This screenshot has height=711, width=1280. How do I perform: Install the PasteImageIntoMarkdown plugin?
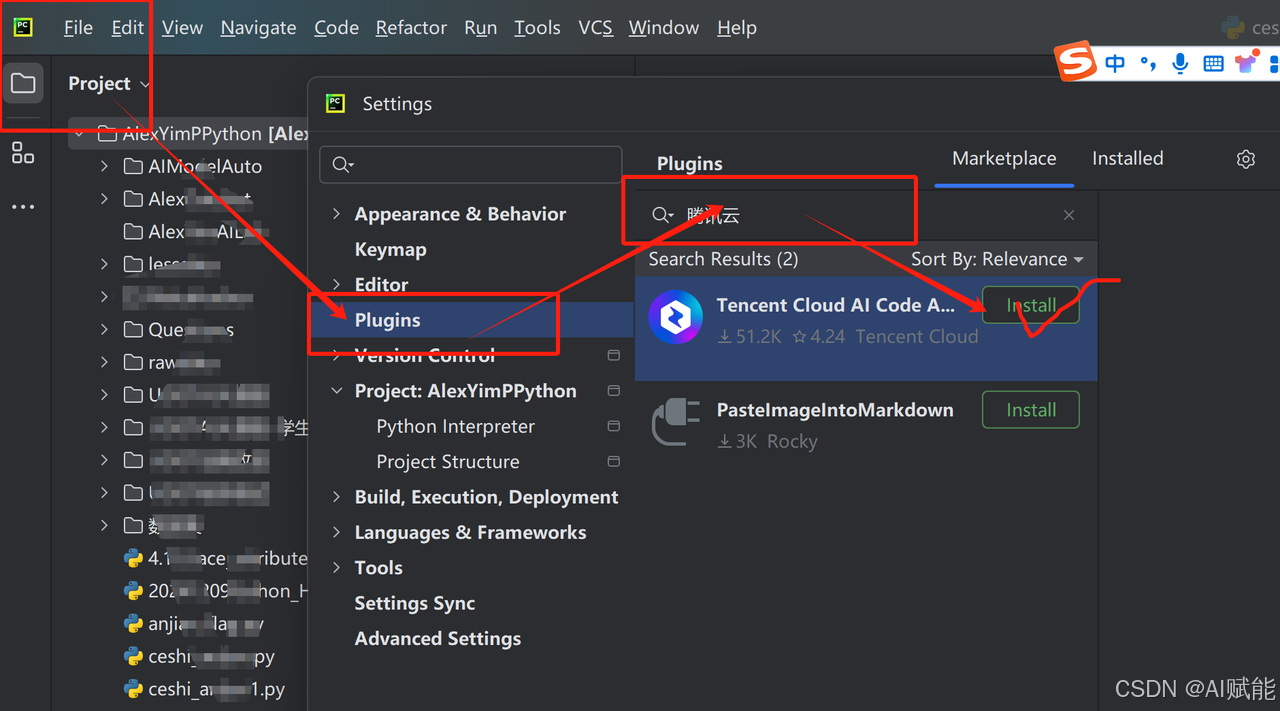(1031, 410)
